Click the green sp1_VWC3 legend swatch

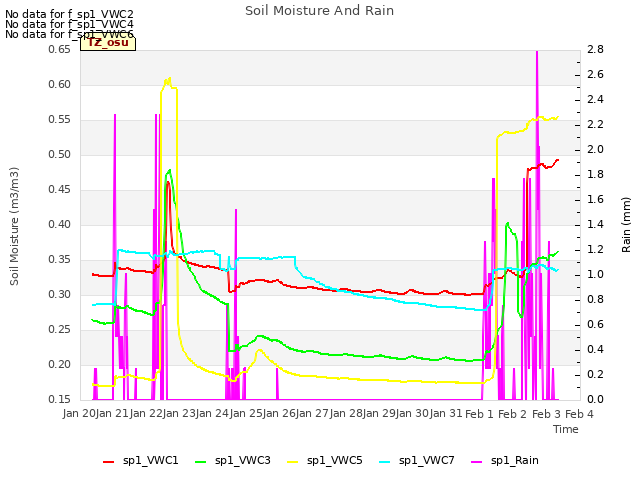point(201,462)
